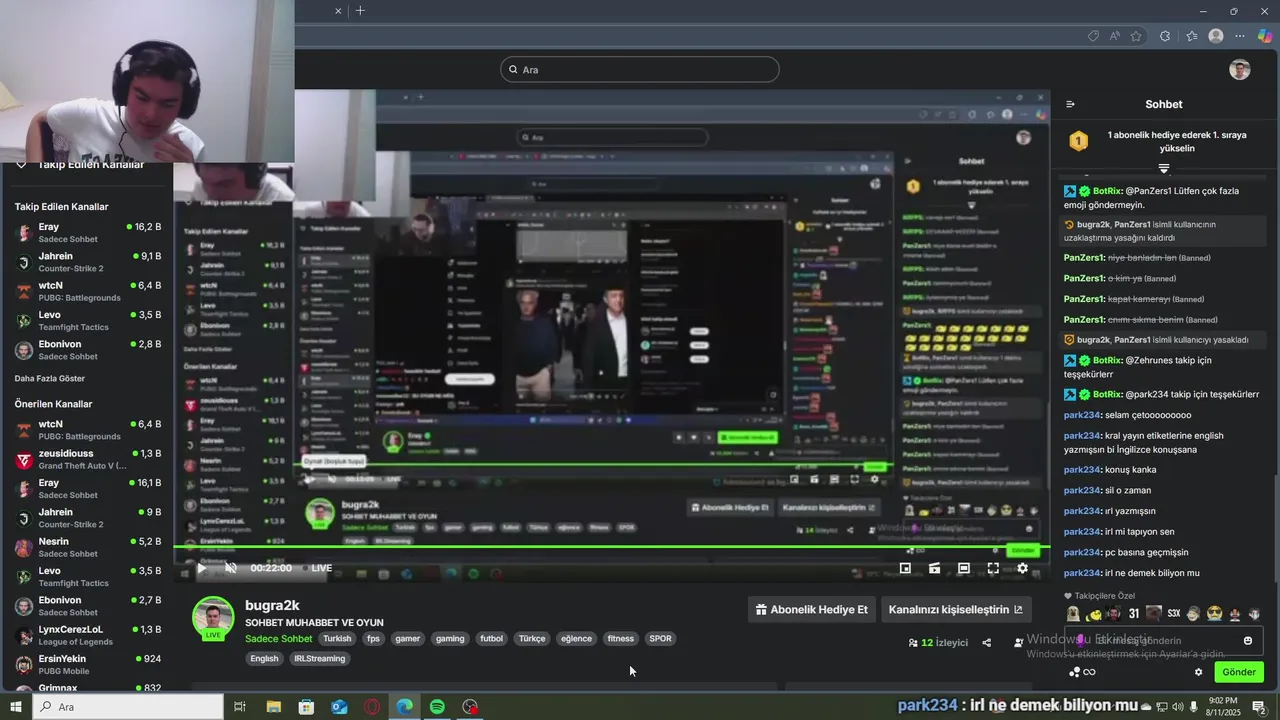Open Edge settings and more menu
The width and height of the screenshot is (1280, 720).
click(x=1240, y=36)
